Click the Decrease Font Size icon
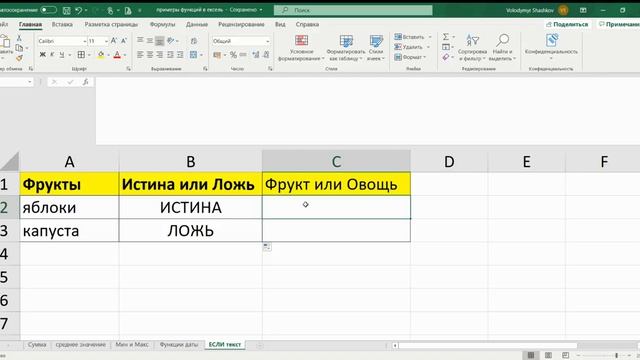Screen dimensions: 640x360 click(x=124, y=40)
